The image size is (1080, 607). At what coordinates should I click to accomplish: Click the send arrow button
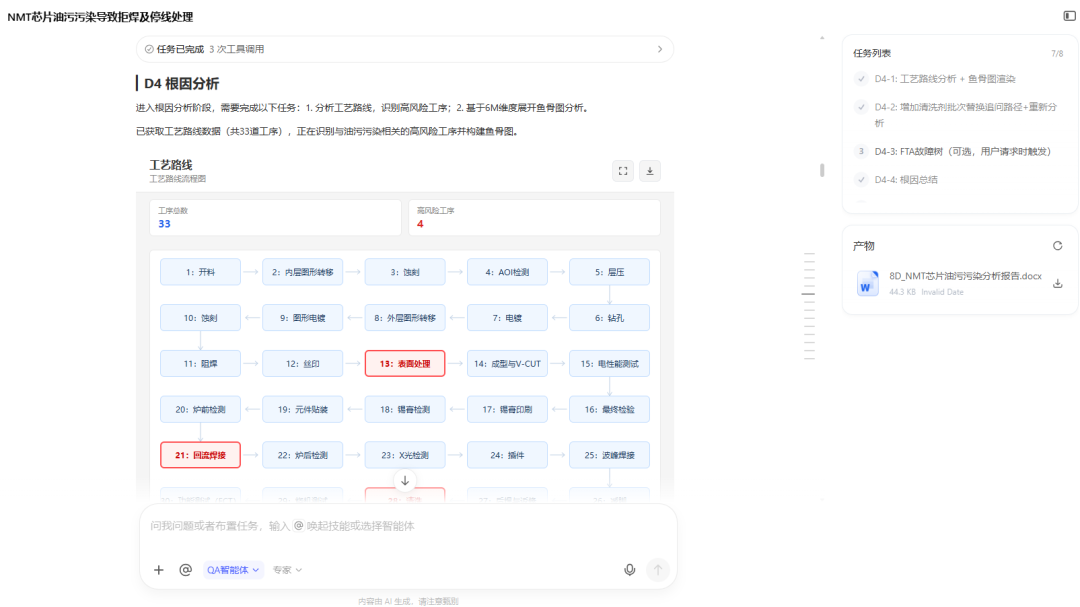click(658, 570)
